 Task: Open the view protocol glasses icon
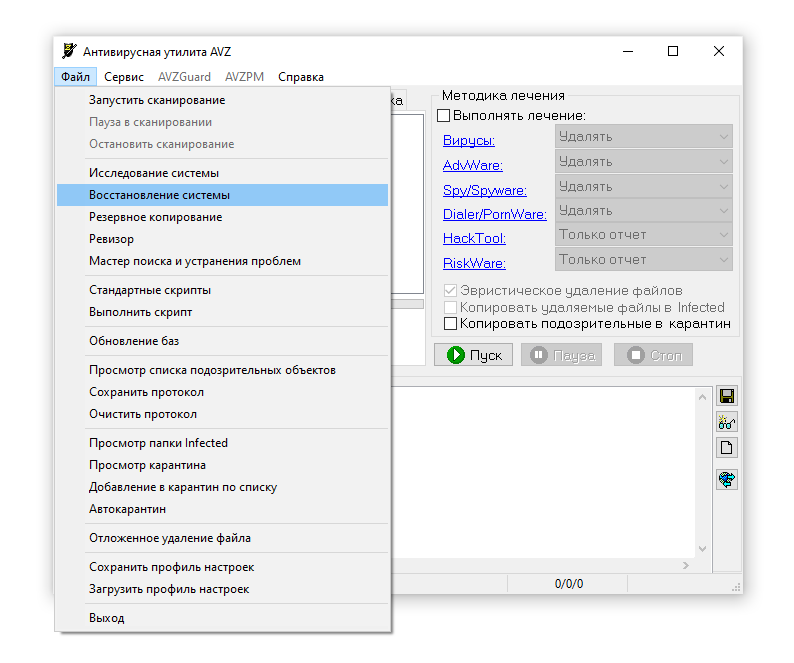pyautogui.click(x=727, y=421)
